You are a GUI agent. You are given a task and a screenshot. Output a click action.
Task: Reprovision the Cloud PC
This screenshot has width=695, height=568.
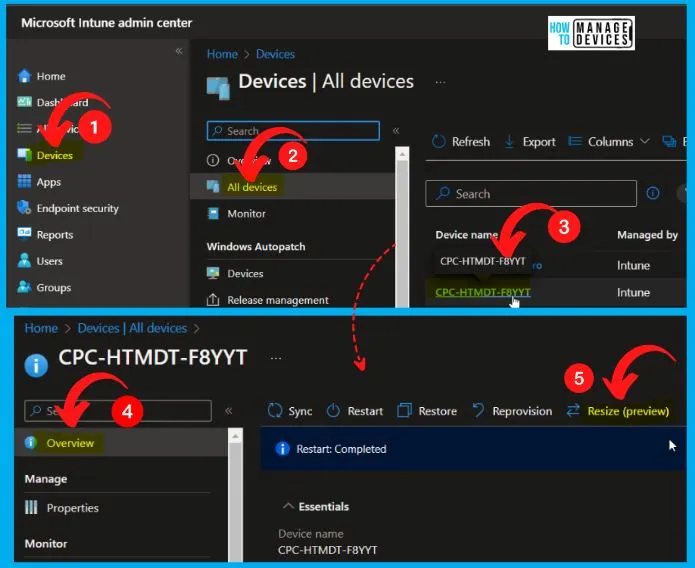coord(512,411)
